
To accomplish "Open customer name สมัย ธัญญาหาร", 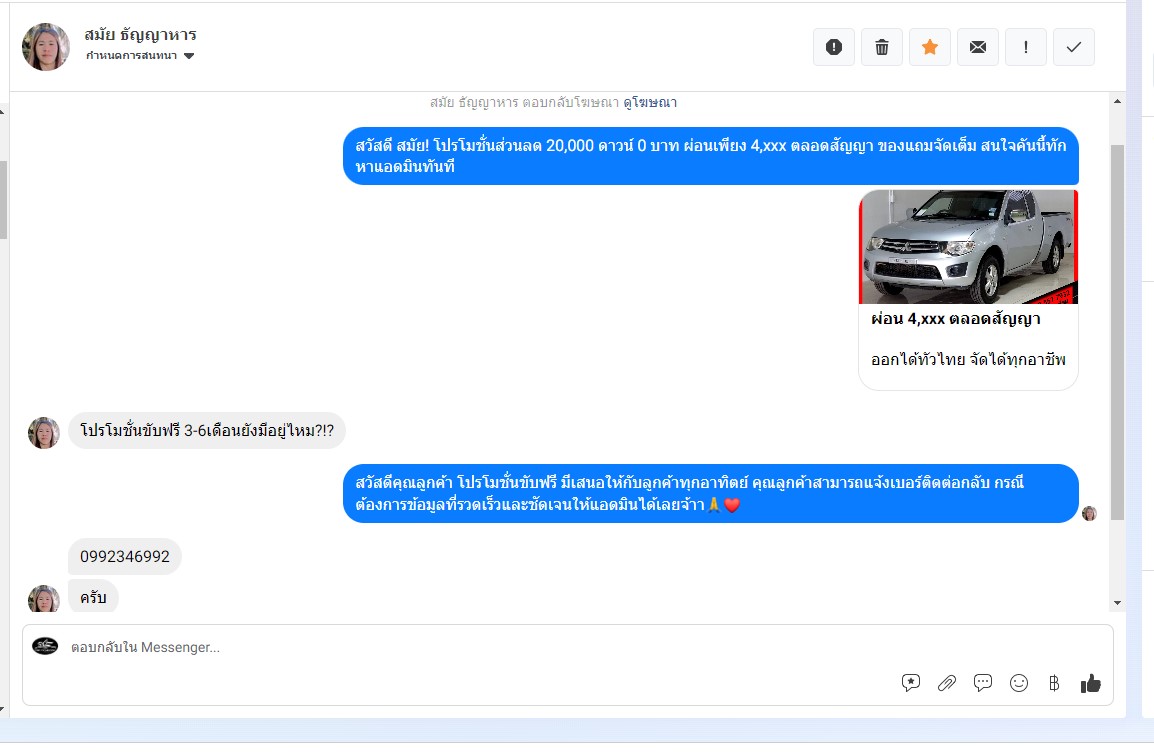I will click(x=140, y=35).
